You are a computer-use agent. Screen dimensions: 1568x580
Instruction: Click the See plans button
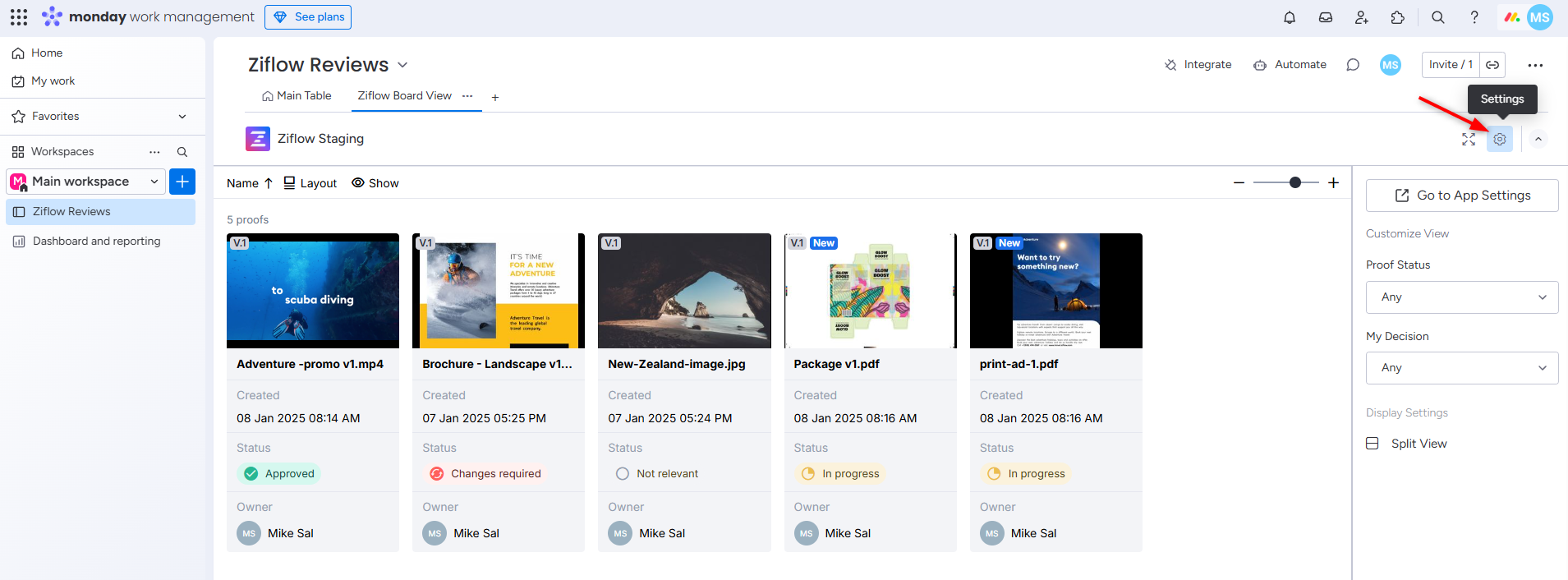(x=308, y=17)
